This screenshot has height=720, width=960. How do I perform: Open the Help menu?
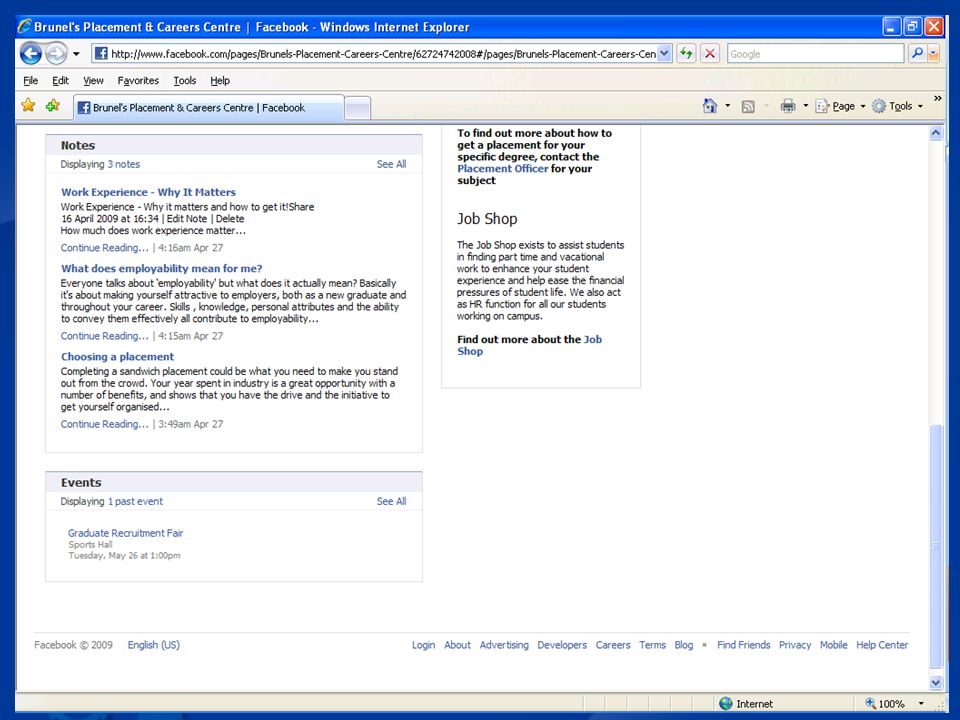pos(220,80)
